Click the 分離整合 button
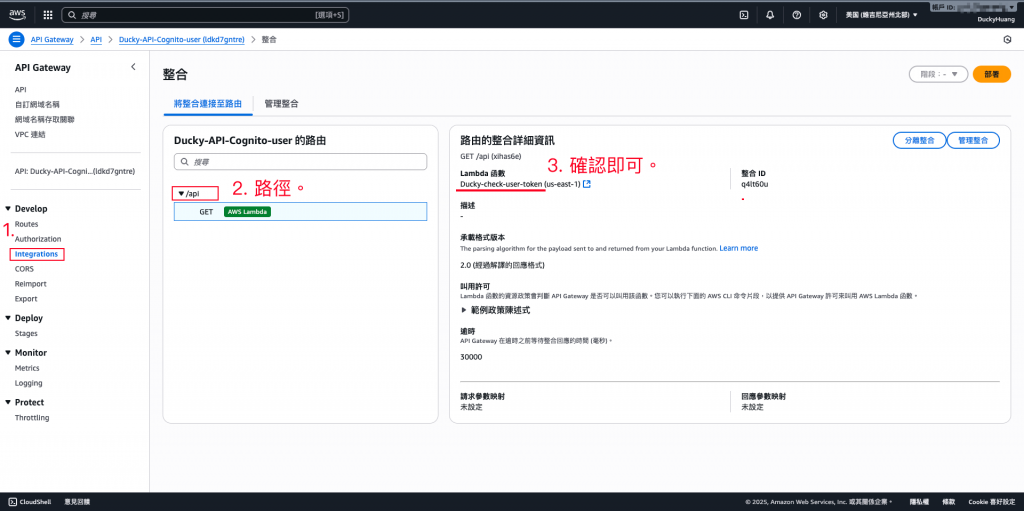This screenshot has height=511, width=1024. [919, 140]
